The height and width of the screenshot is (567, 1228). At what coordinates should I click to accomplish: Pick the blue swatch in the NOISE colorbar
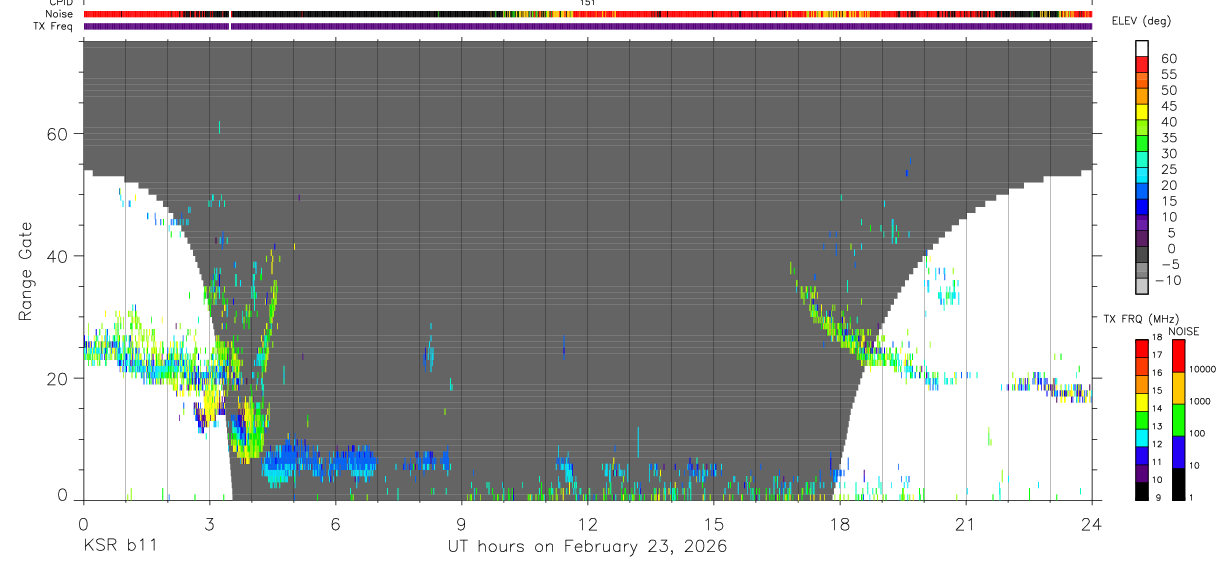pos(1177,452)
